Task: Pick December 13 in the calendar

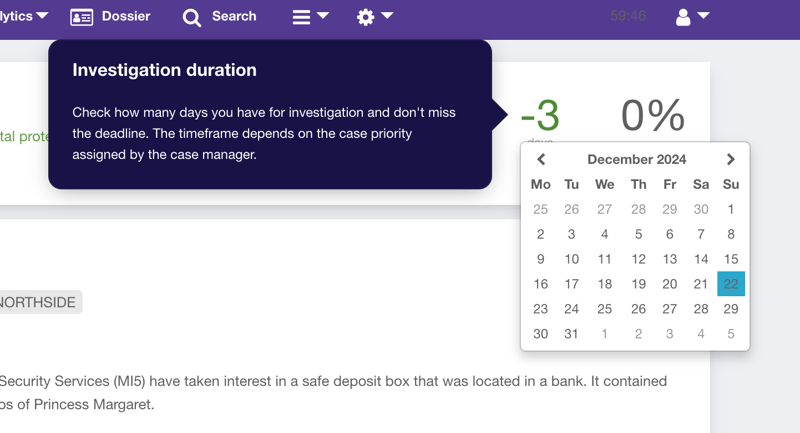Action: pyautogui.click(x=670, y=259)
